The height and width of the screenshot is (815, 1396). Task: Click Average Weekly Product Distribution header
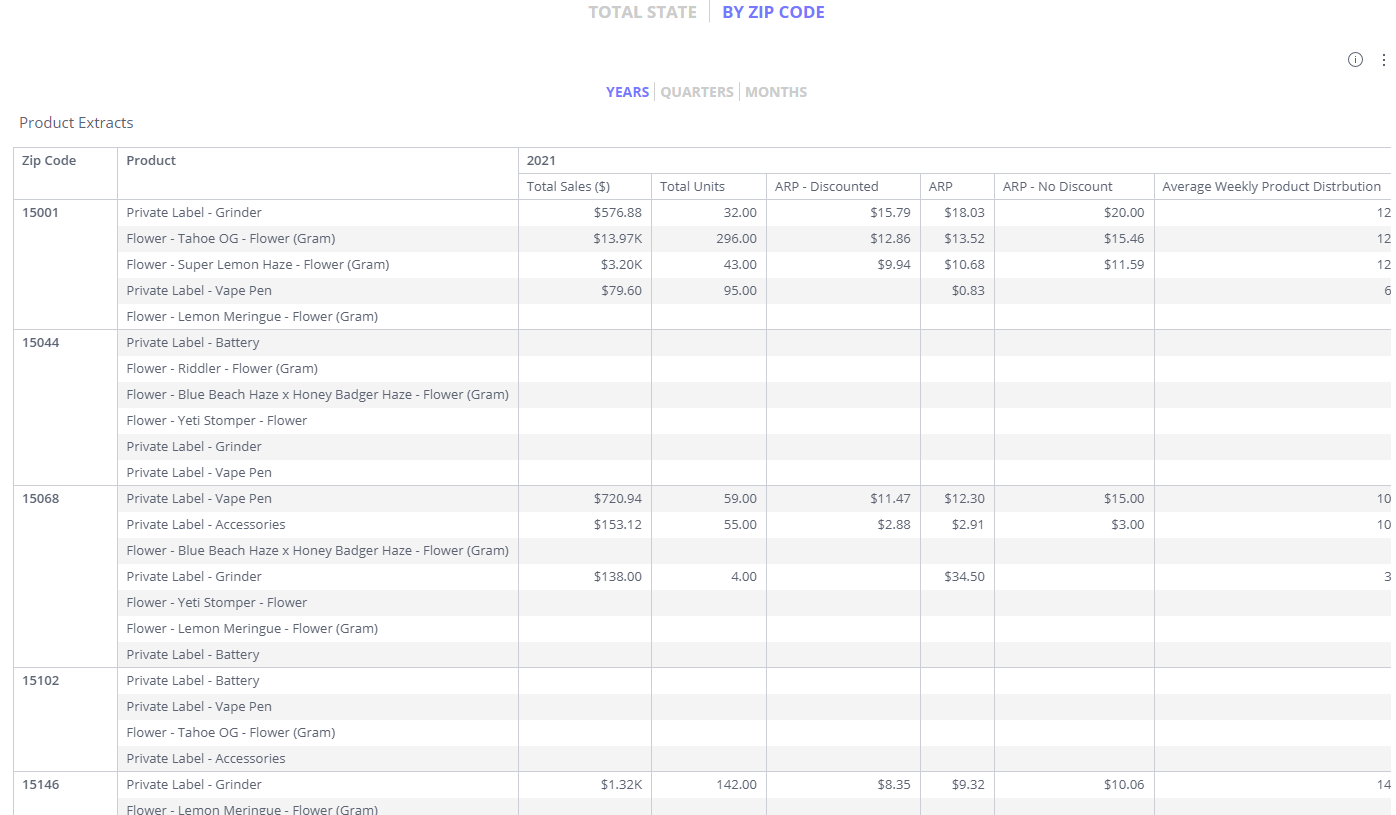(x=1271, y=187)
